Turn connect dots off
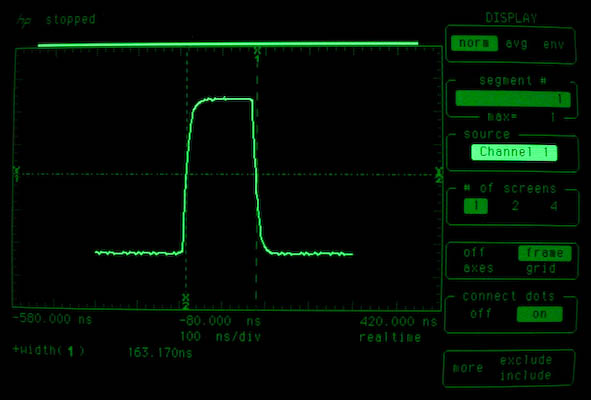Image resolution: width=591 pixels, height=400 pixels. coord(481,313)
